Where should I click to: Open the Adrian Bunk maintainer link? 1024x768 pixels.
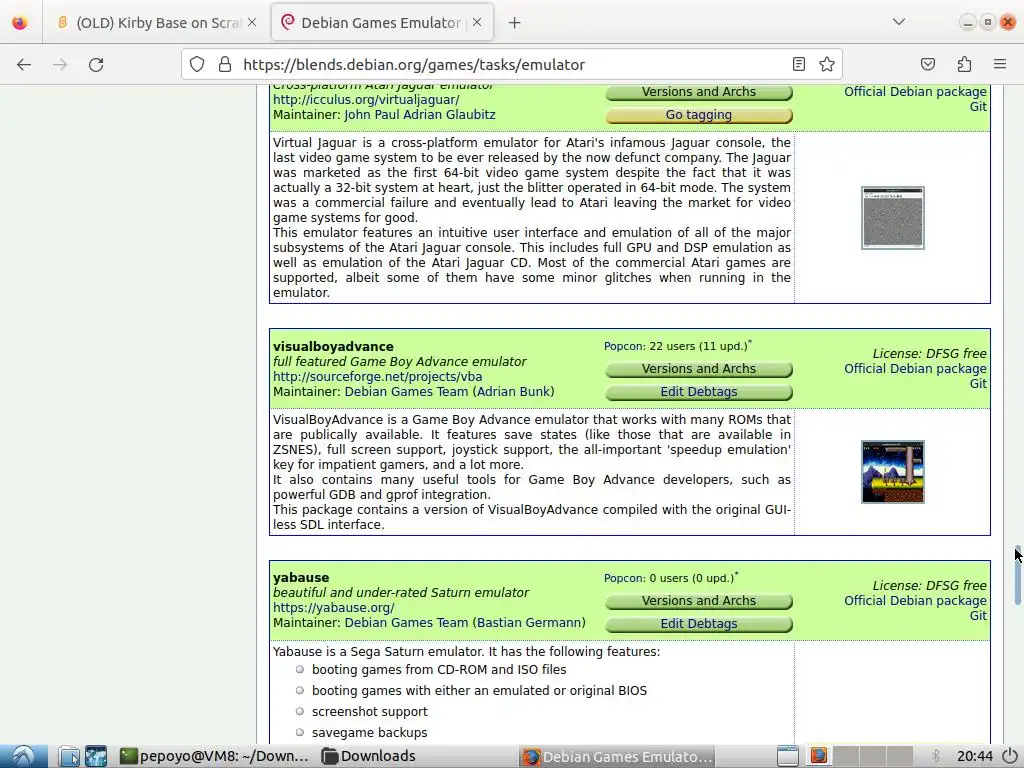click(x=514, y=392)
